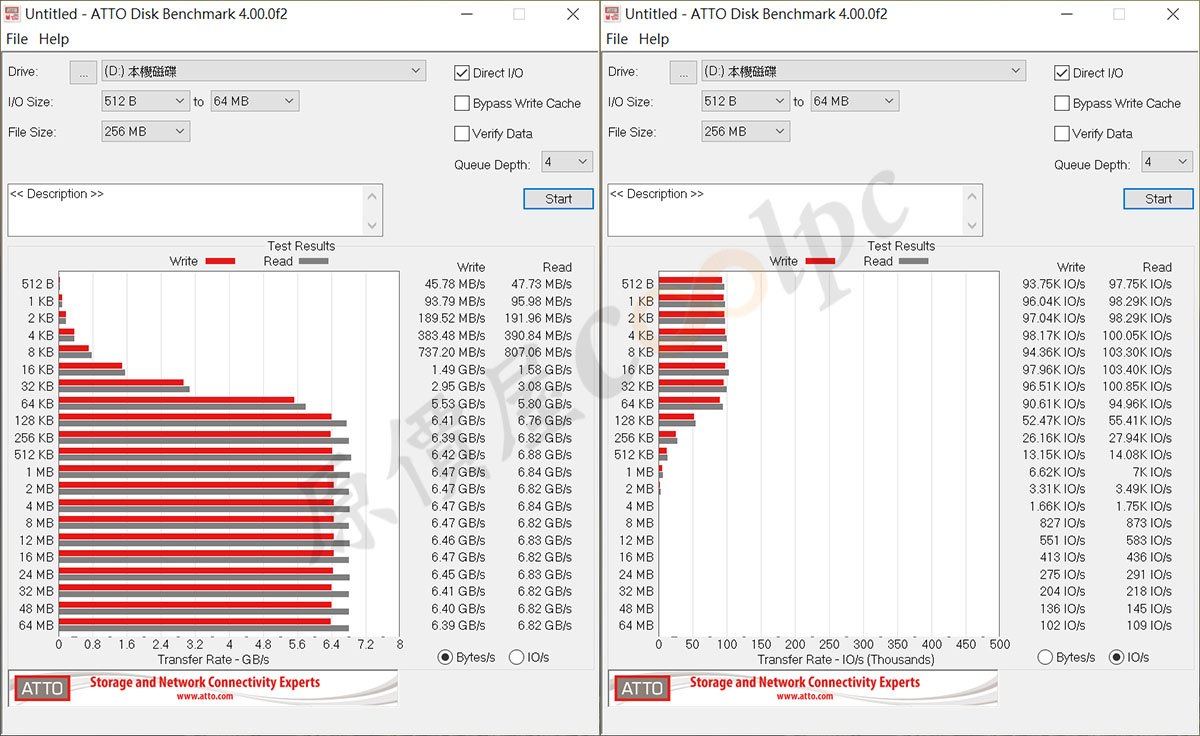The width and height of the screenshot is (1200, 736).
Task: Click 3.08 GB/s read value
Action: click(545, 386)
